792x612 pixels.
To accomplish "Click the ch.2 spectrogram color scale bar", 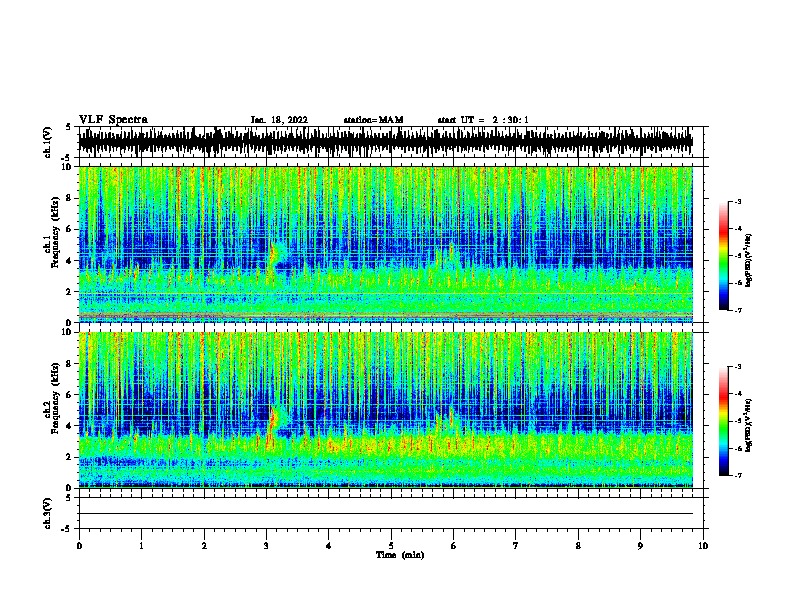I will (x=723, y=421).
